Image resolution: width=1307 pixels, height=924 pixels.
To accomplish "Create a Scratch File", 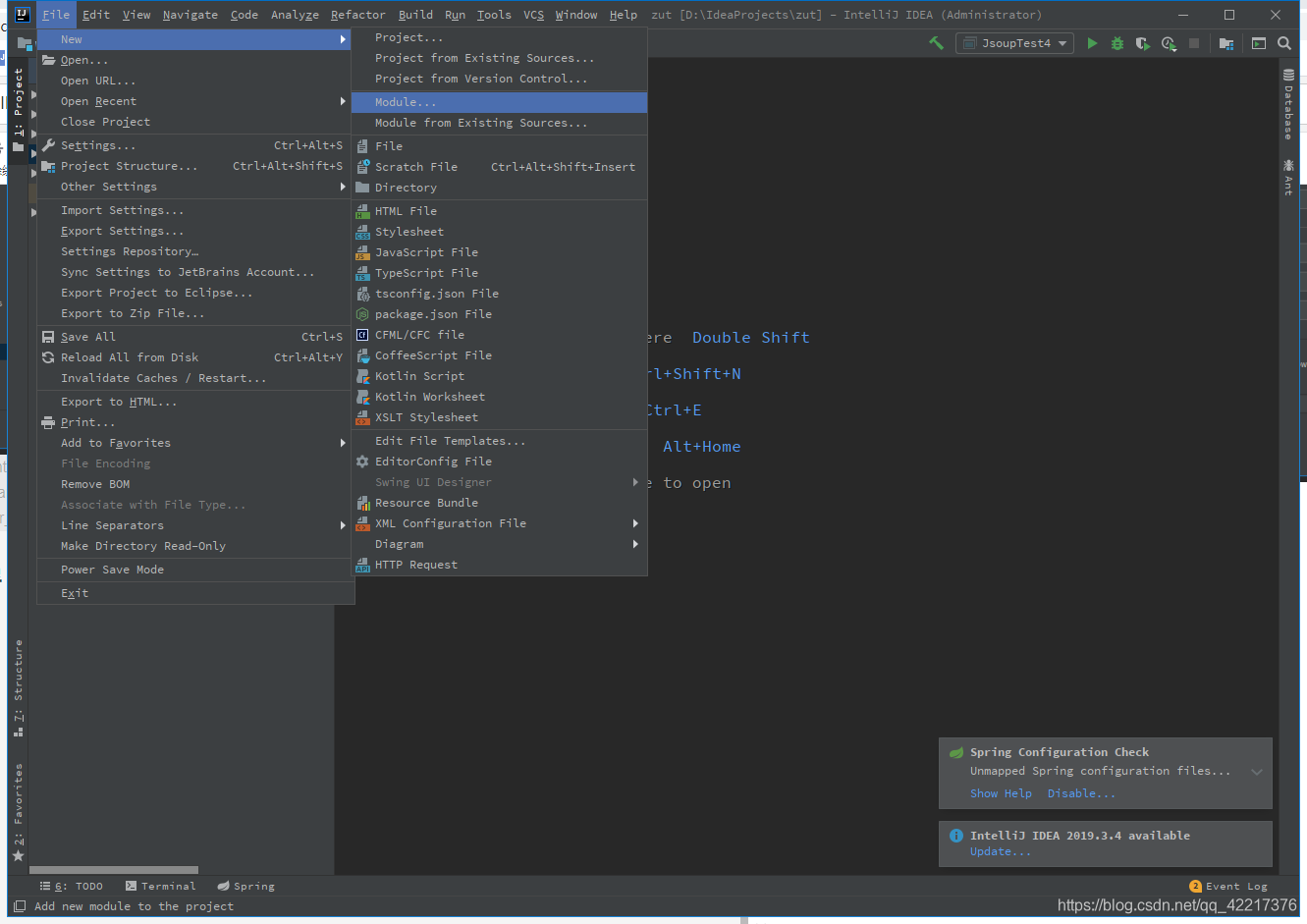I will click(500, 167).
